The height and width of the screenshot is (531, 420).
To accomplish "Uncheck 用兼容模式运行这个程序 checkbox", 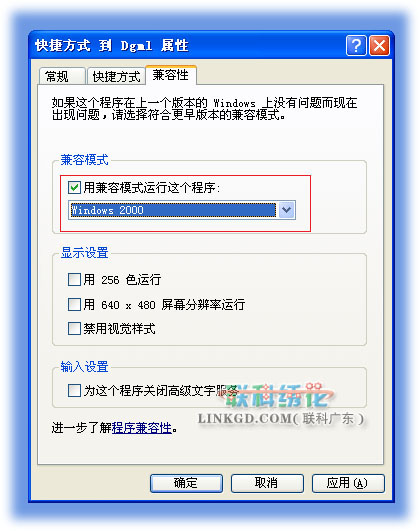I will tap(74, 188).
